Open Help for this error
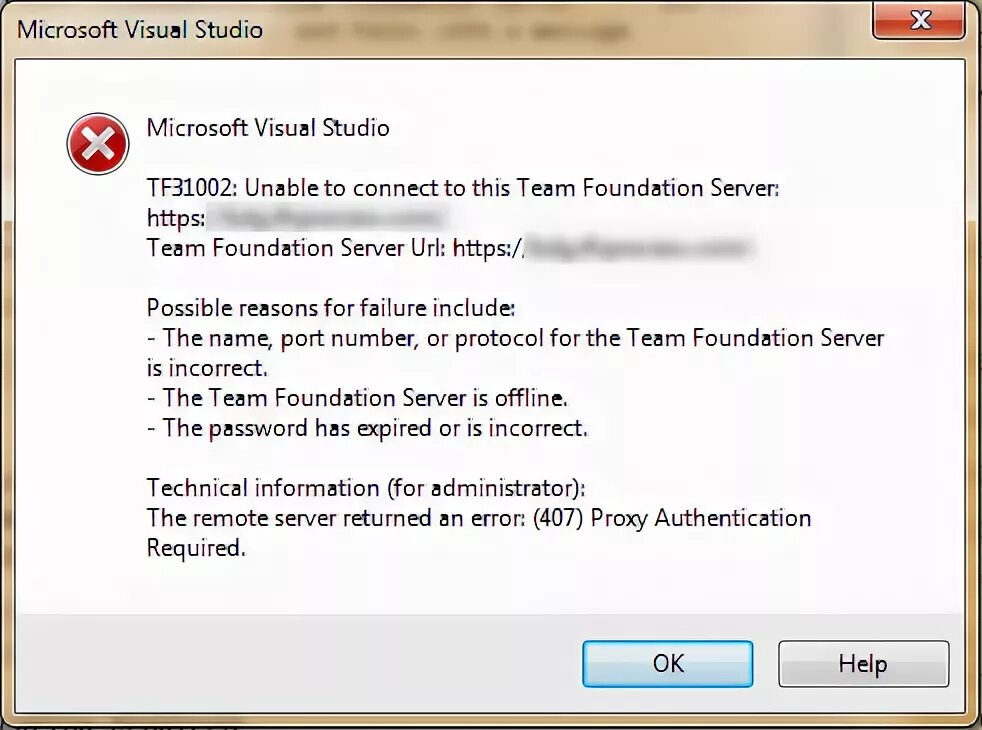The width and height of the screenshot is (982, 730). (862, 663)
